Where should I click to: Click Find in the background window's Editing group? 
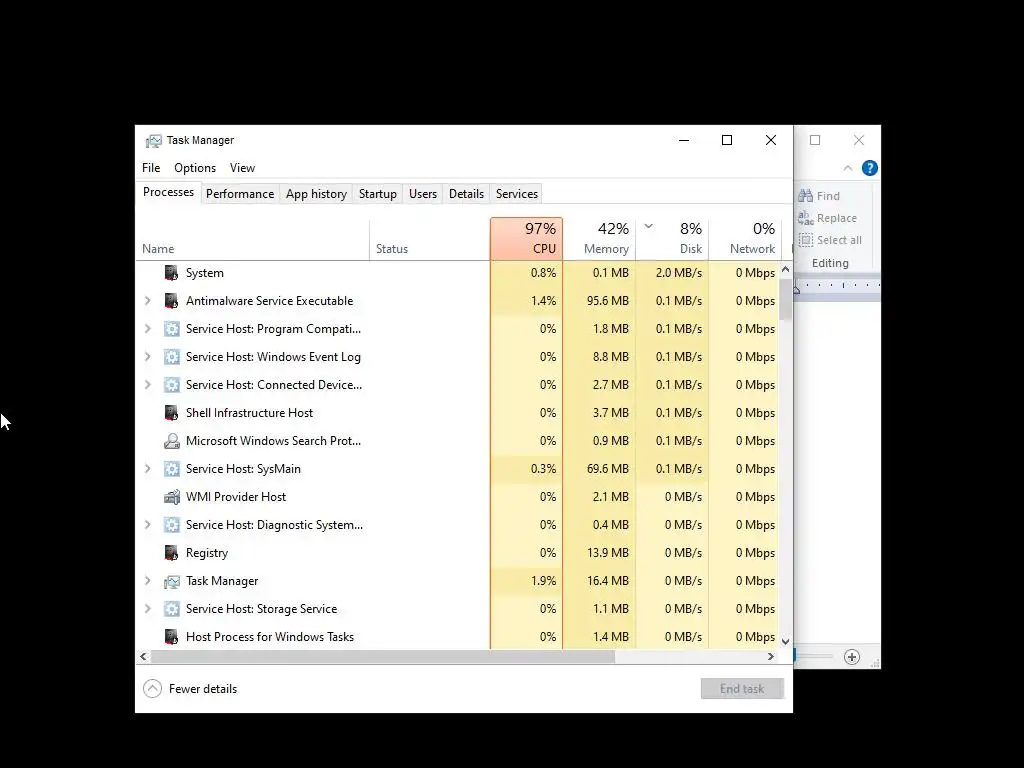coord(819,196)
